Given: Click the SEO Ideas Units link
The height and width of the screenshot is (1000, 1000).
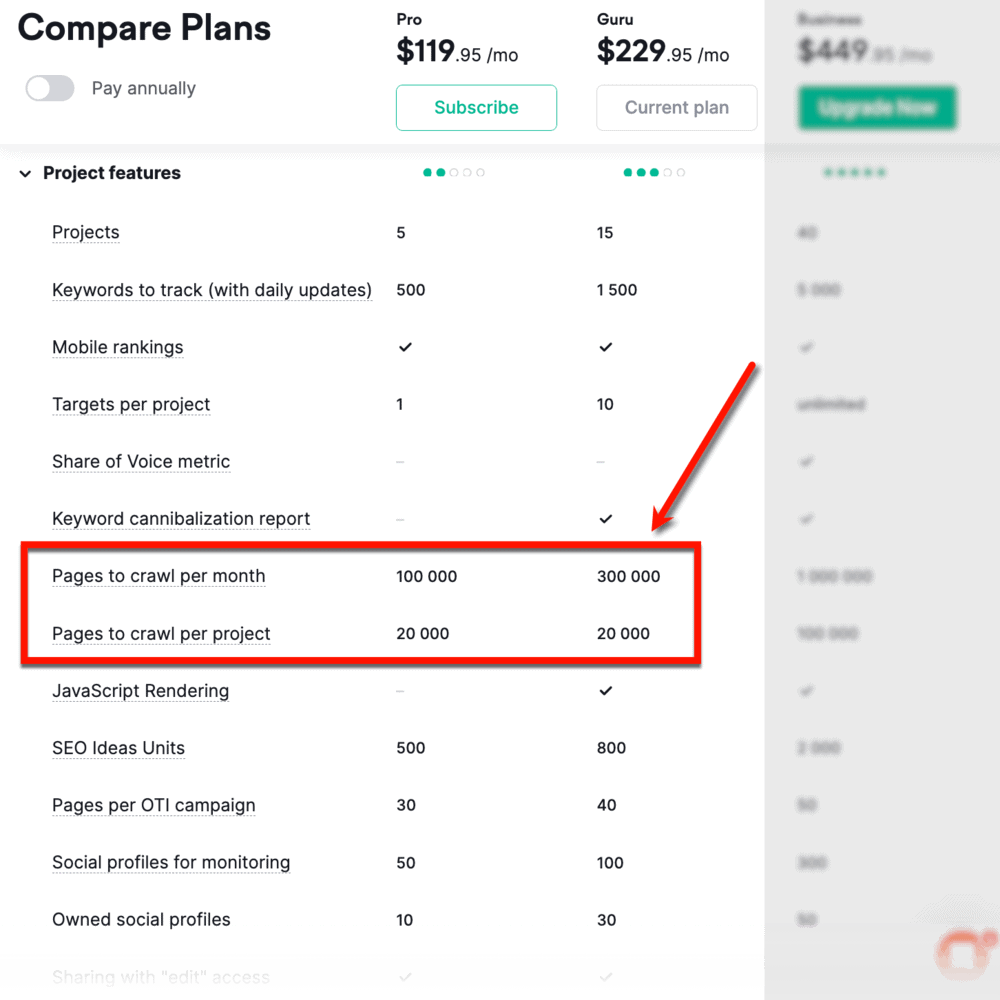Looking at the screenshot, I should 118,748.
